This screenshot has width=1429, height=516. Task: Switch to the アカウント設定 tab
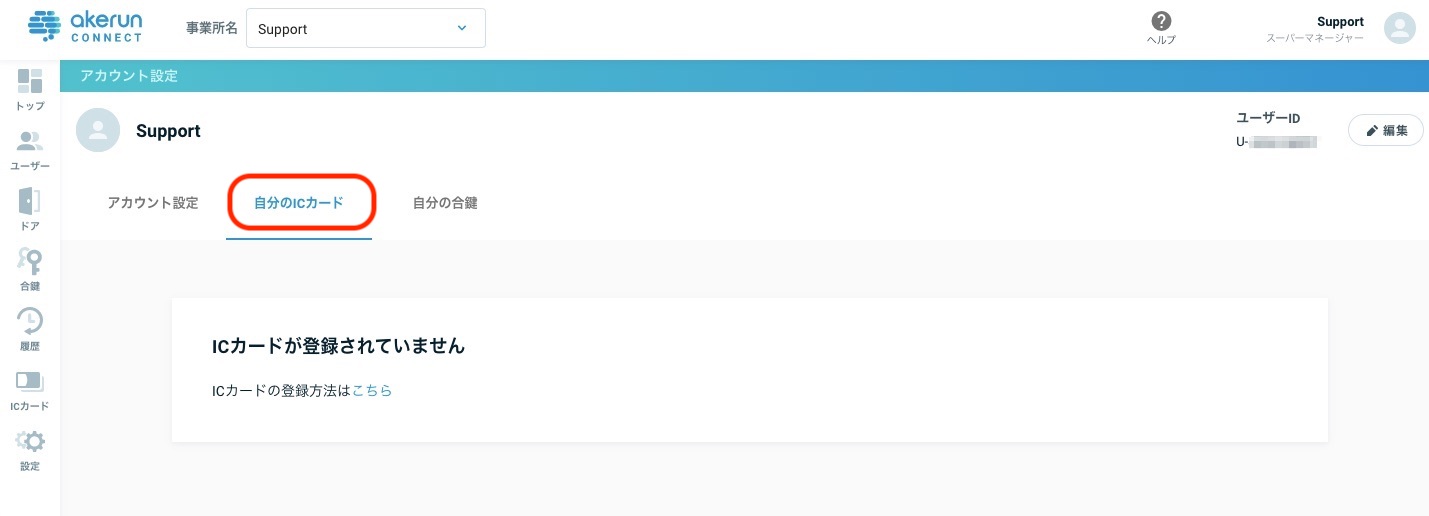[x=153, y=203]
